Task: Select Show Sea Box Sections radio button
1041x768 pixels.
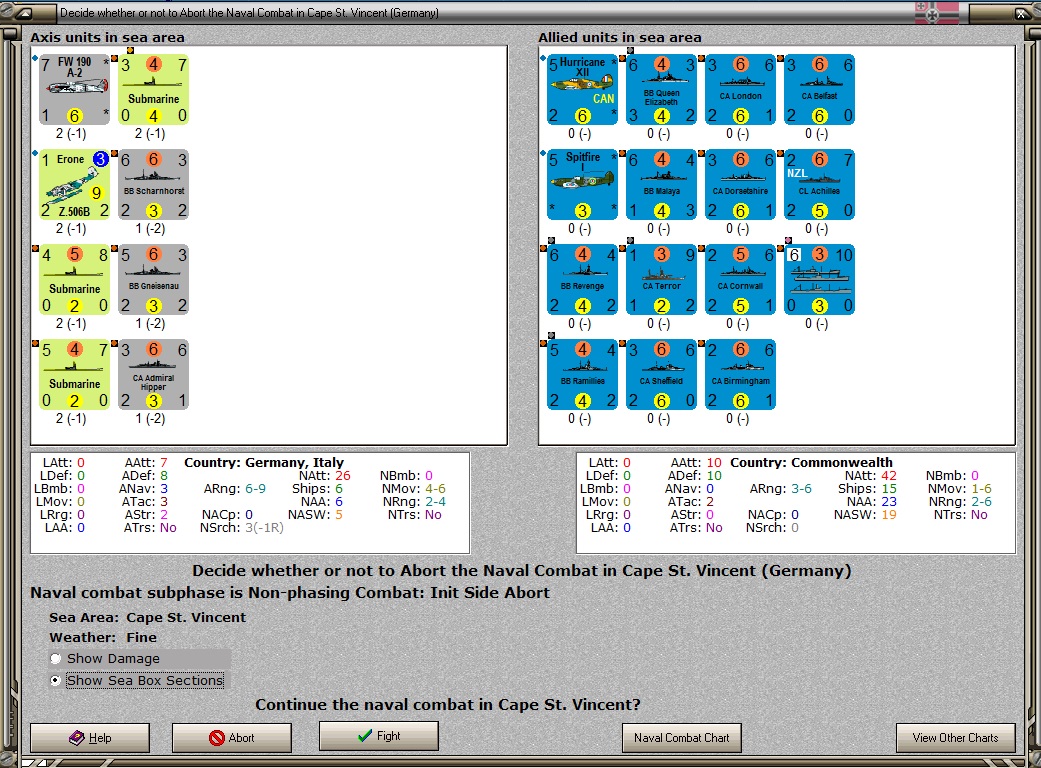Action: pos(56,680)
